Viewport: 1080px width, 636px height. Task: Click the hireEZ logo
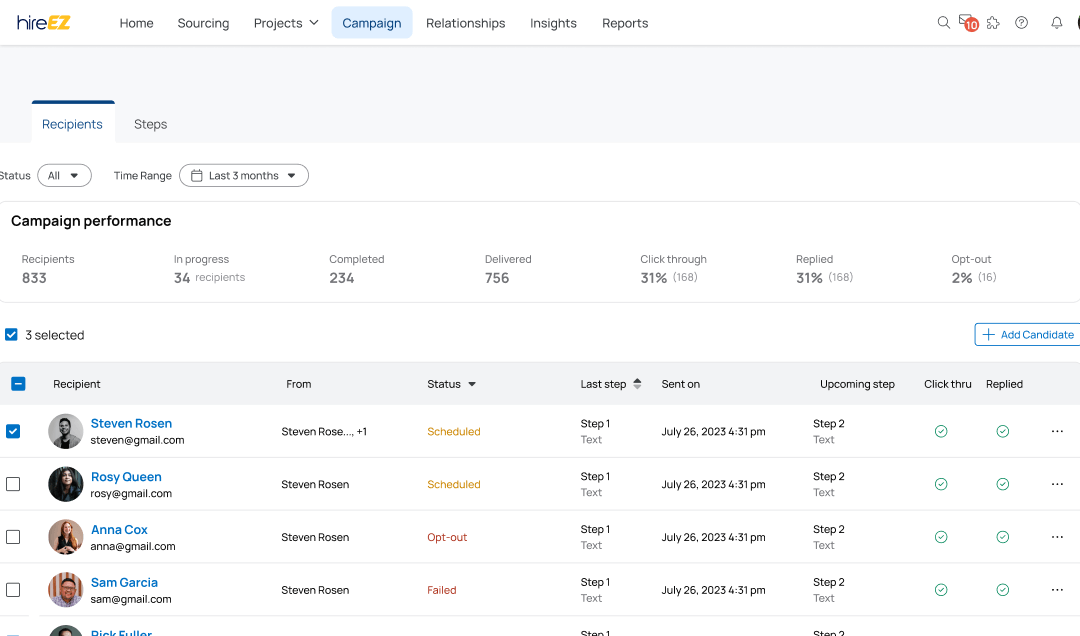[x=44, y=23]
